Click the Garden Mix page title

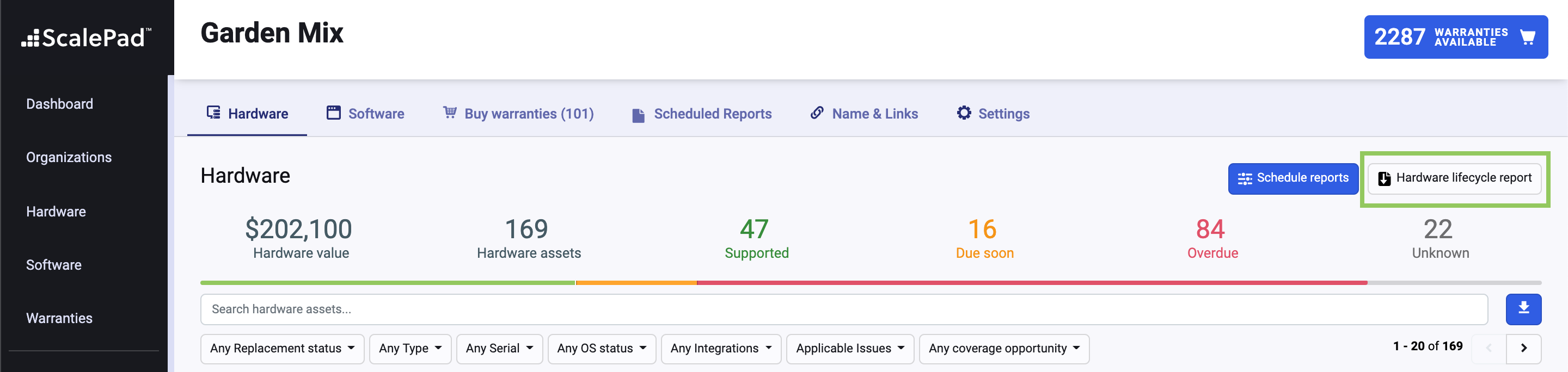click(x=272, y=33)
